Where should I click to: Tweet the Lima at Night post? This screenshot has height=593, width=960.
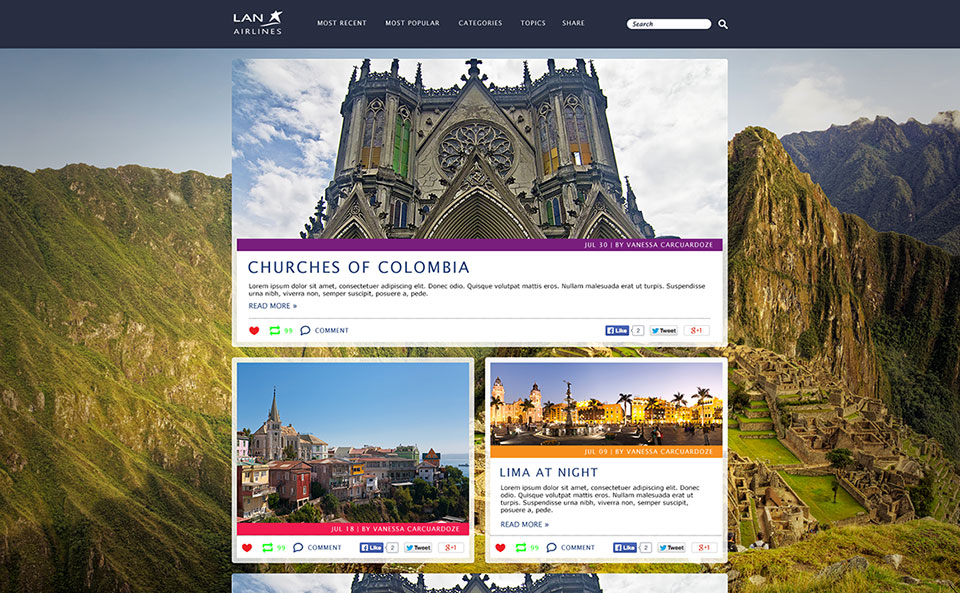pos(671,548)
